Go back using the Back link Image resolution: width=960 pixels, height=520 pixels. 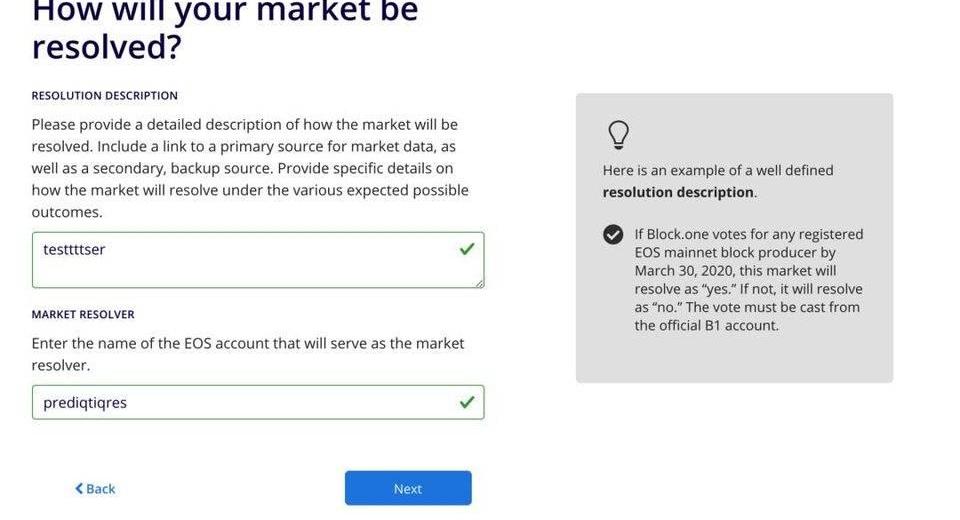(x=96, y=489)
